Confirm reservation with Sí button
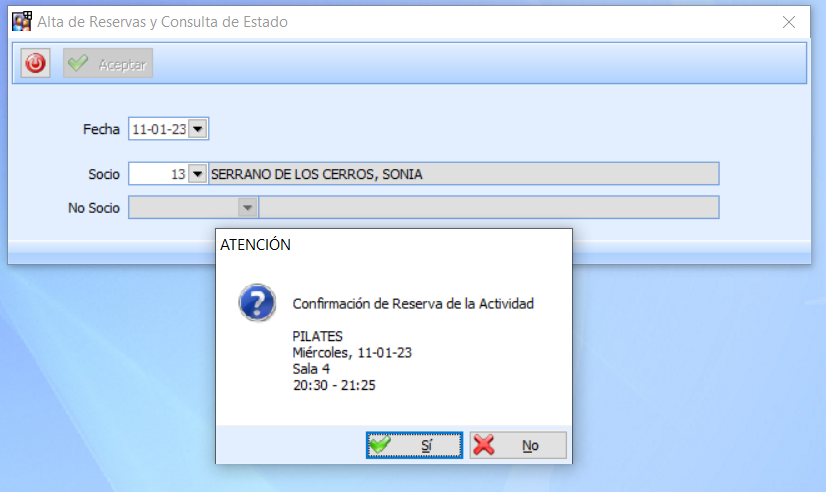This screenshot has width=826, height=492. pos(415,445)
